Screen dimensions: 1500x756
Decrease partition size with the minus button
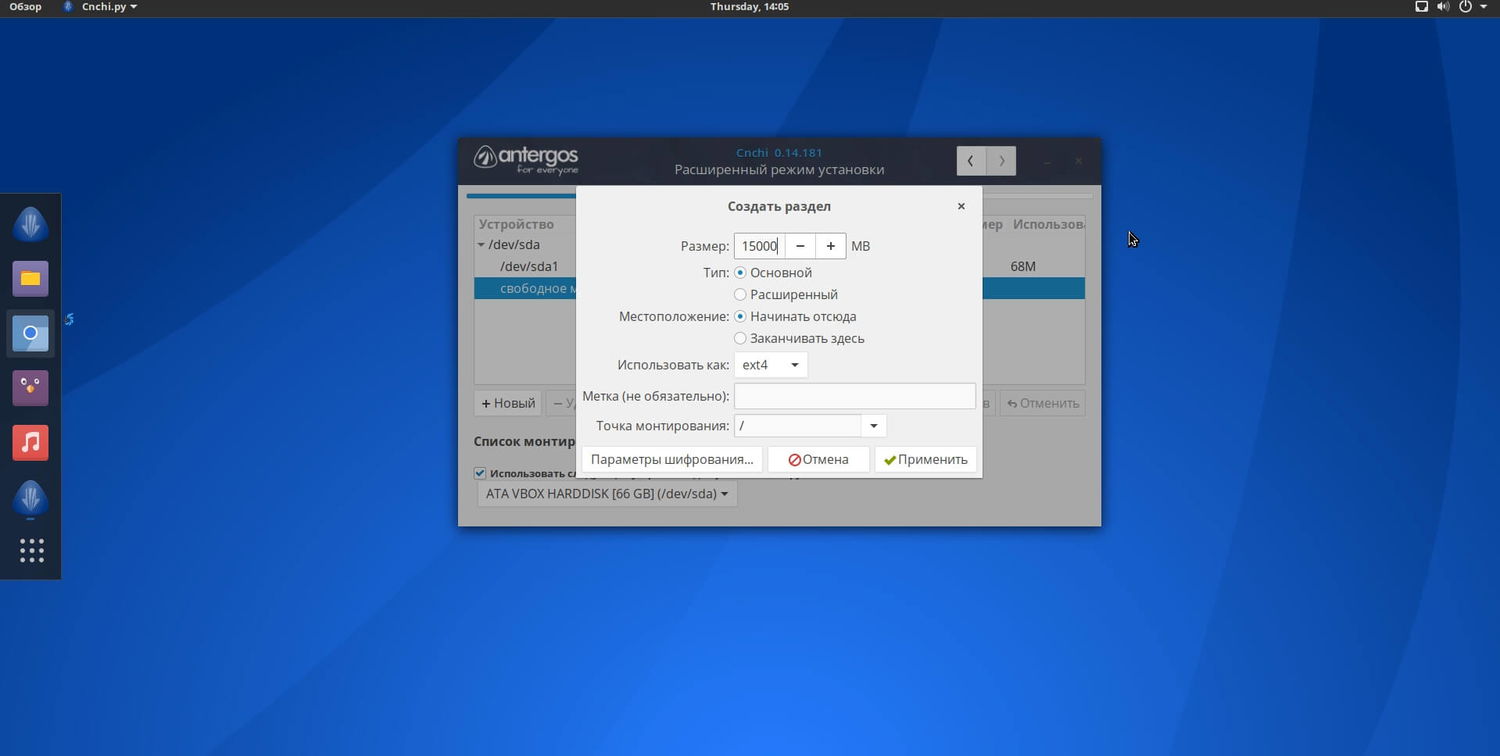[x=800, y=246]
